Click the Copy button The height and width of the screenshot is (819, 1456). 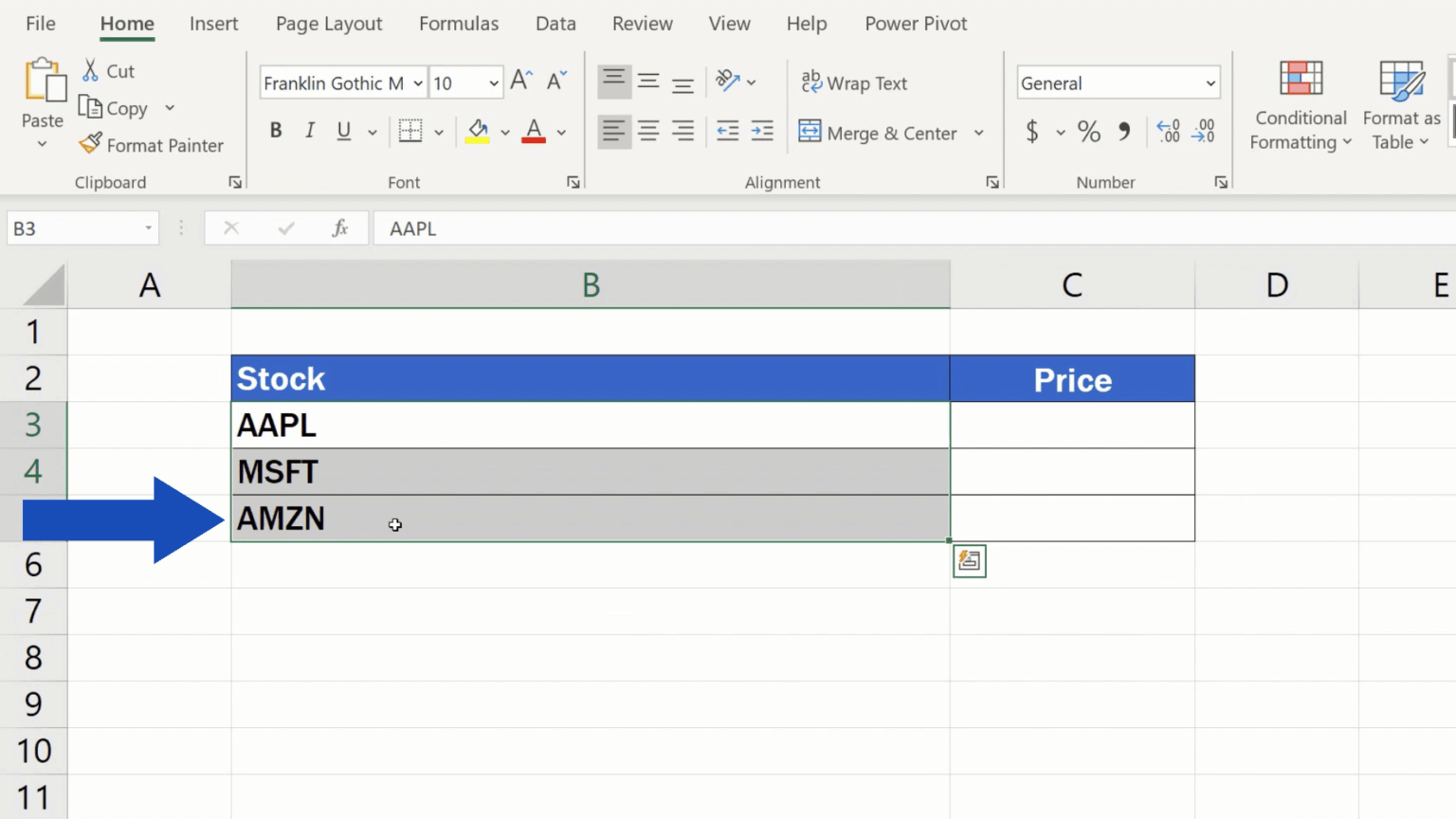point(115,108)
